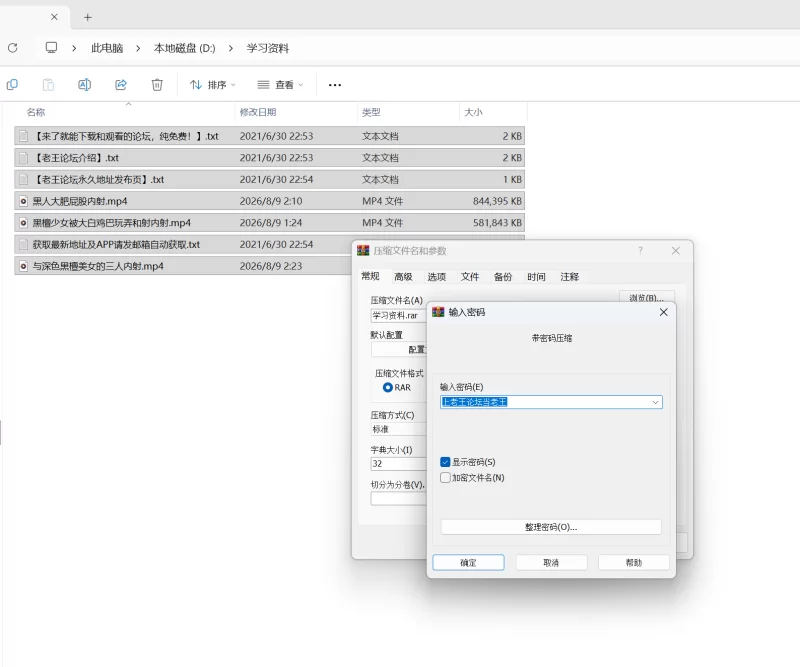Sort by 修改日期 column header

click(258, 112)
